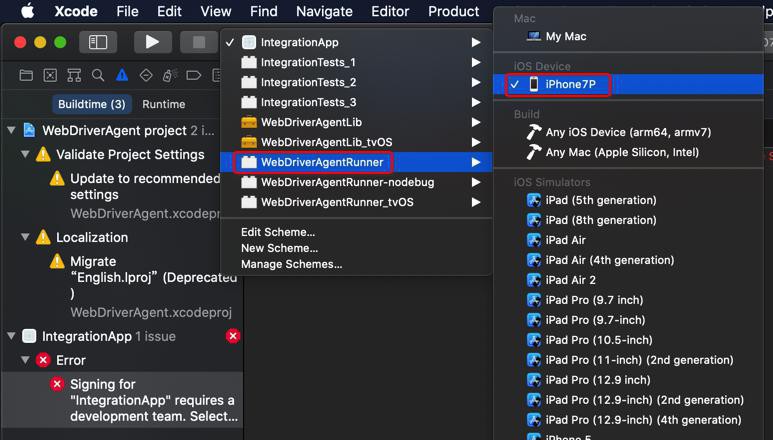The width and height of the screenshot is (773, 440).
Task: Toggle the navigator sidebar button
Action: coord(98,42)
